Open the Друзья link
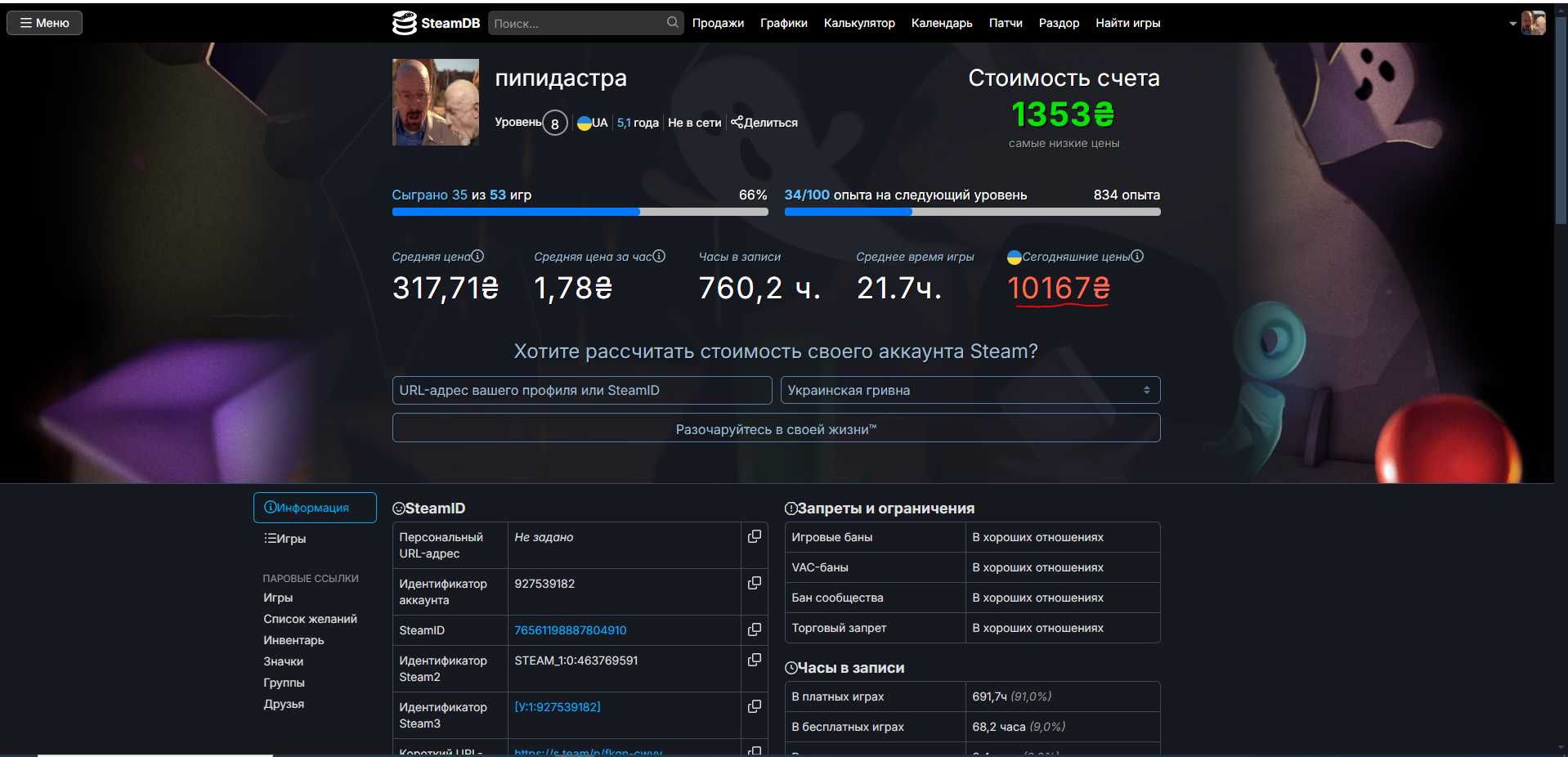Image resolution: width=1568 pixels, height=757 pixels. (284, 704)
